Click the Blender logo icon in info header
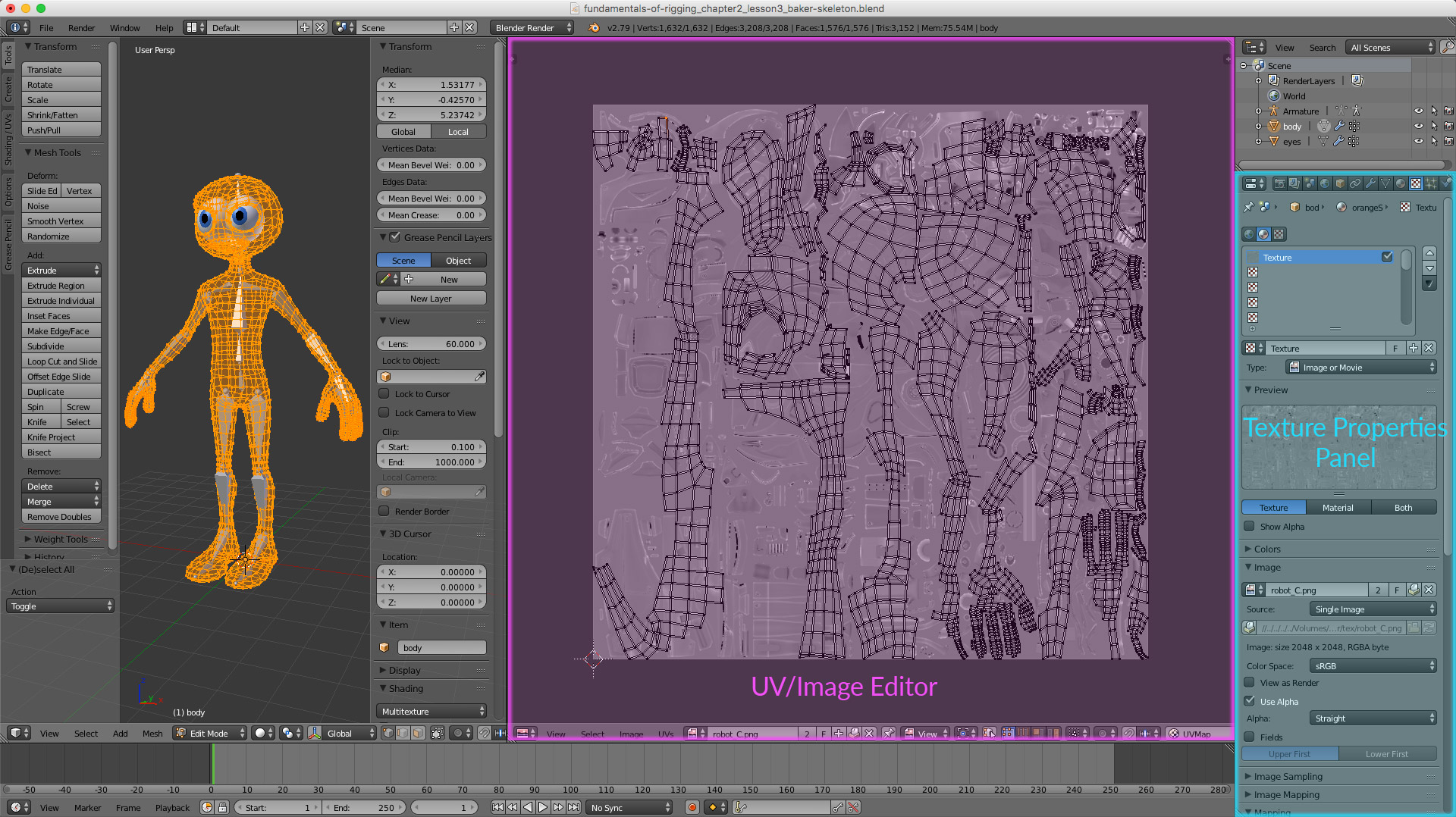 point(594,27)
